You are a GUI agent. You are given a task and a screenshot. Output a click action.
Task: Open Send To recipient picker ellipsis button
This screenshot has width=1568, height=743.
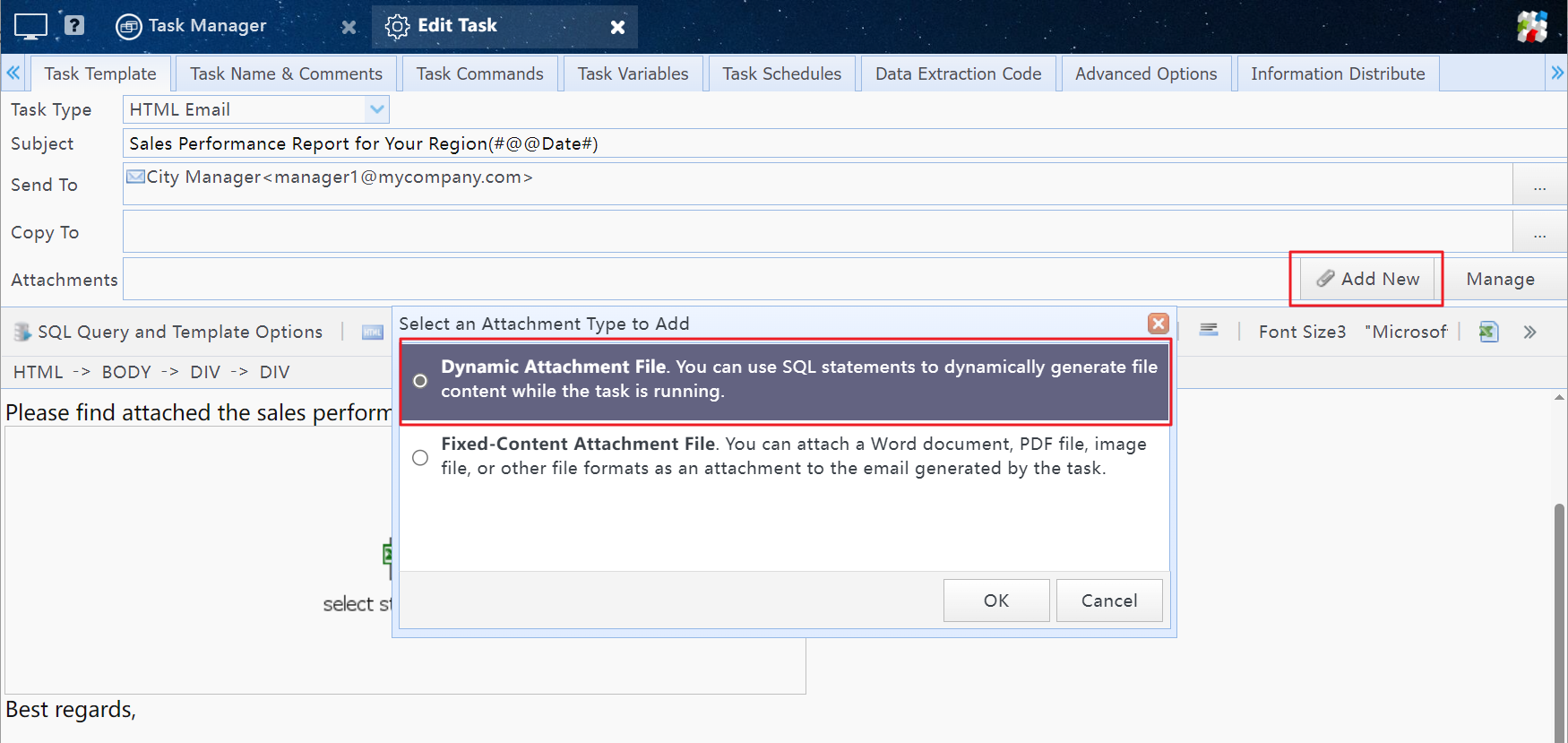coord(1539,186)
